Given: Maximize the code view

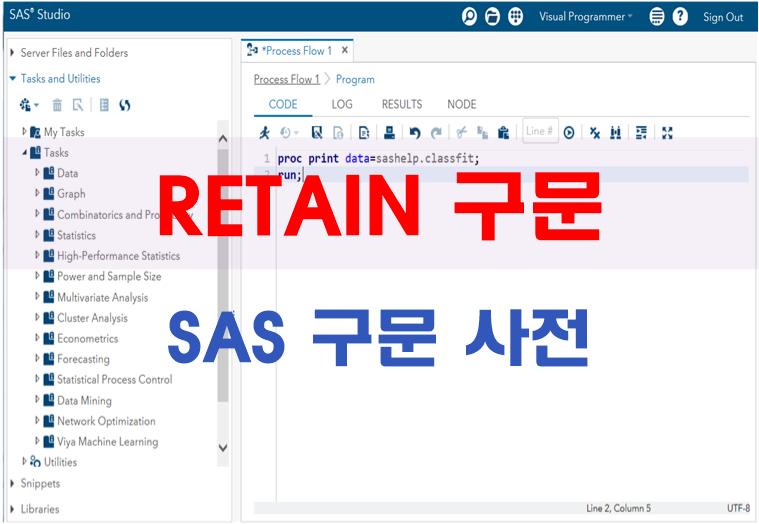Looking at the screenshot, I should pyautogui.click(x=668, y=133).
